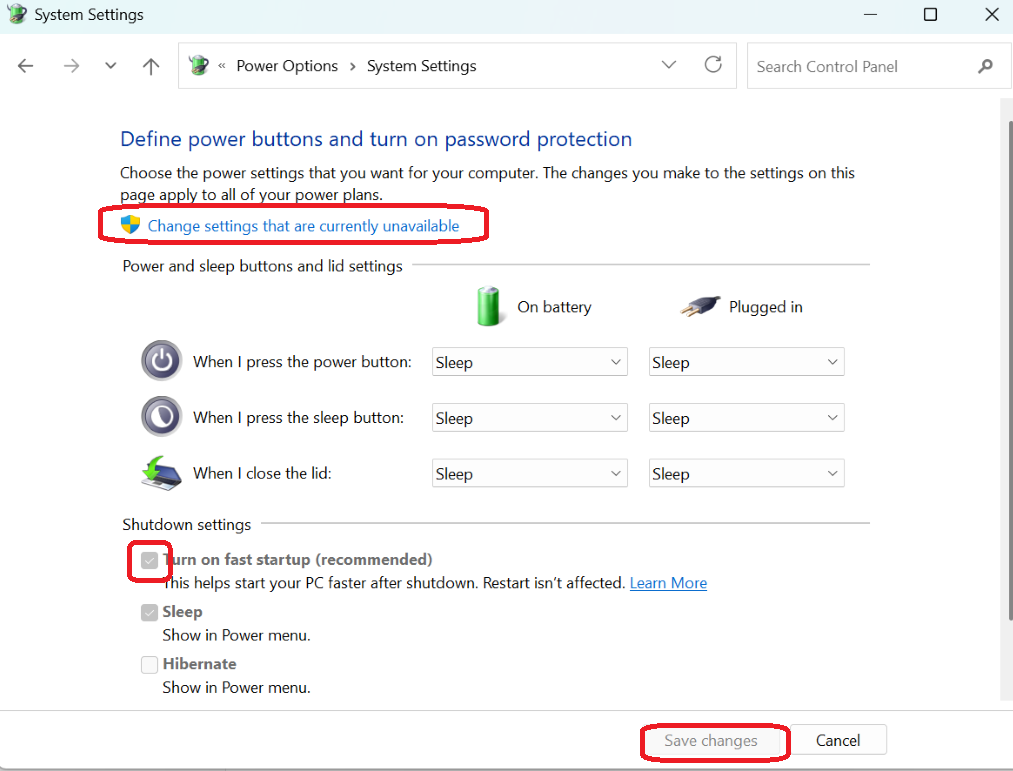Select System Settings breadcrumb entry
The image size is (1013, 771).
(421, 66)
